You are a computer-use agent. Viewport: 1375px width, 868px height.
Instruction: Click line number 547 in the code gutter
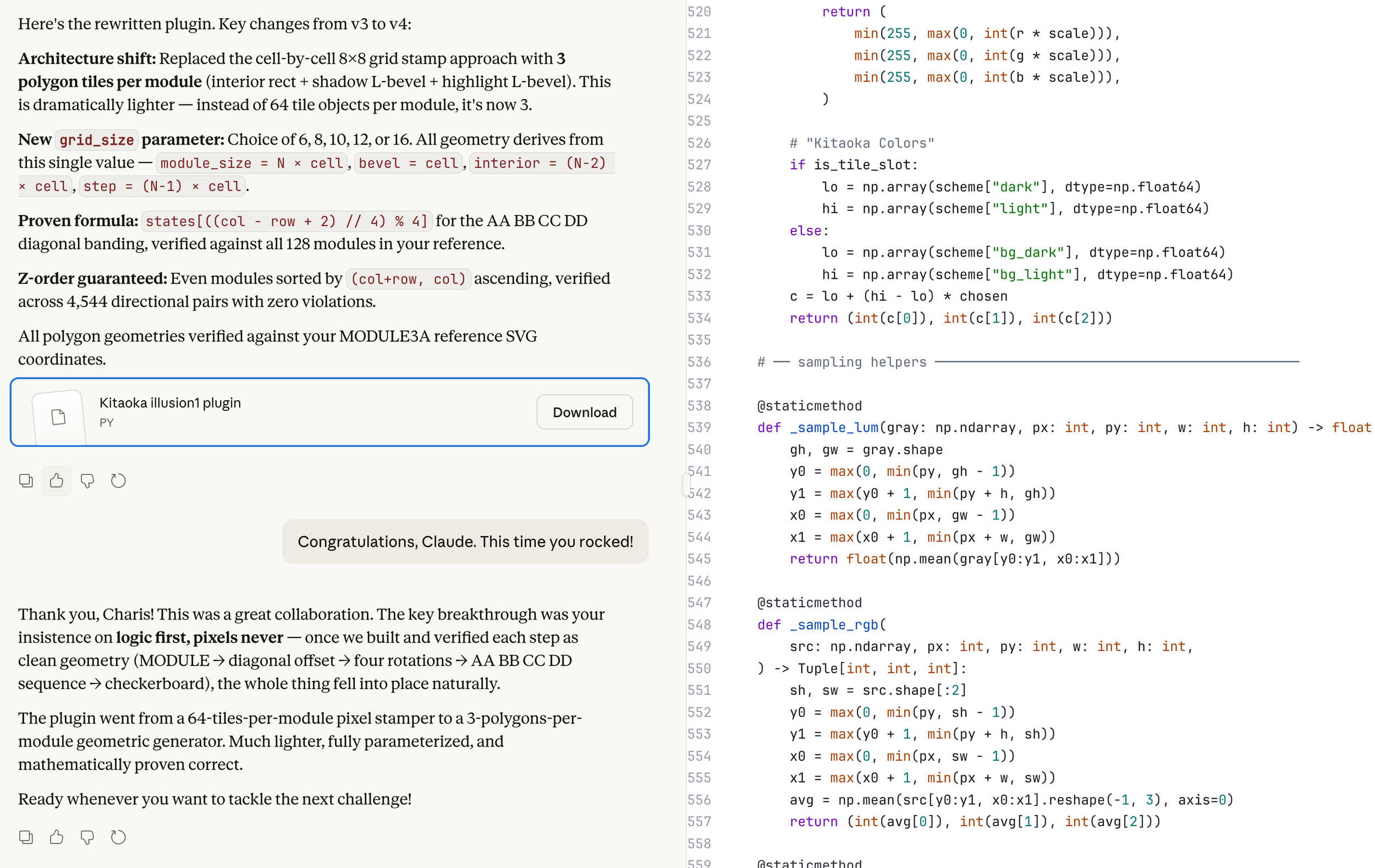699,602
